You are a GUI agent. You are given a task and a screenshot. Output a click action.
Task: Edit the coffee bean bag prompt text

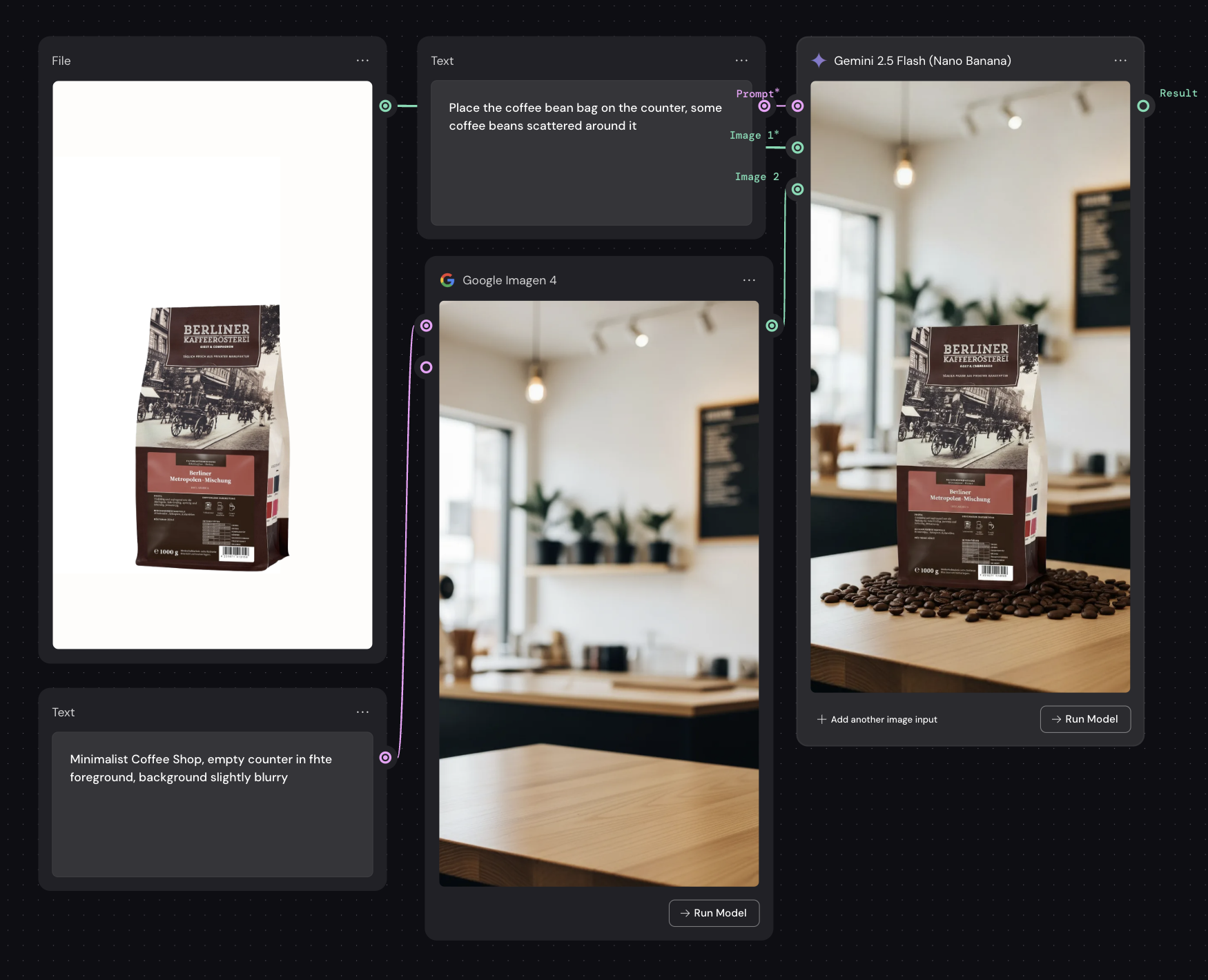592,153
